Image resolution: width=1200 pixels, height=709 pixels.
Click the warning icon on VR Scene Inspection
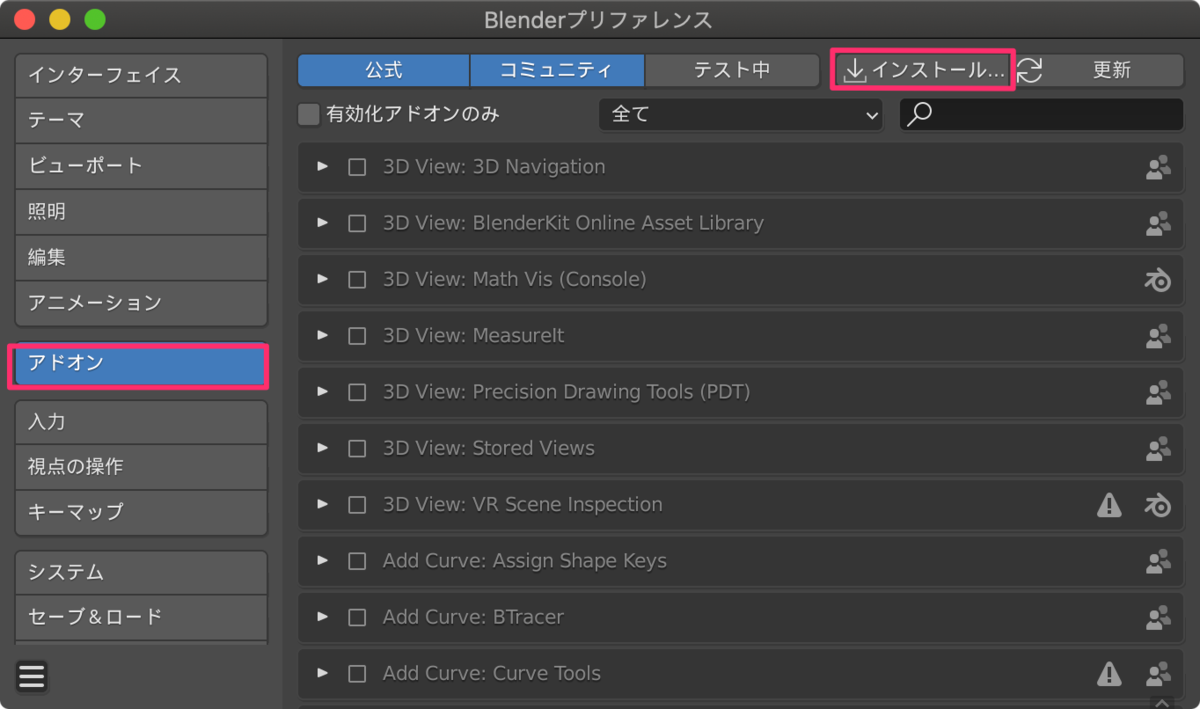pos(1109,505)
